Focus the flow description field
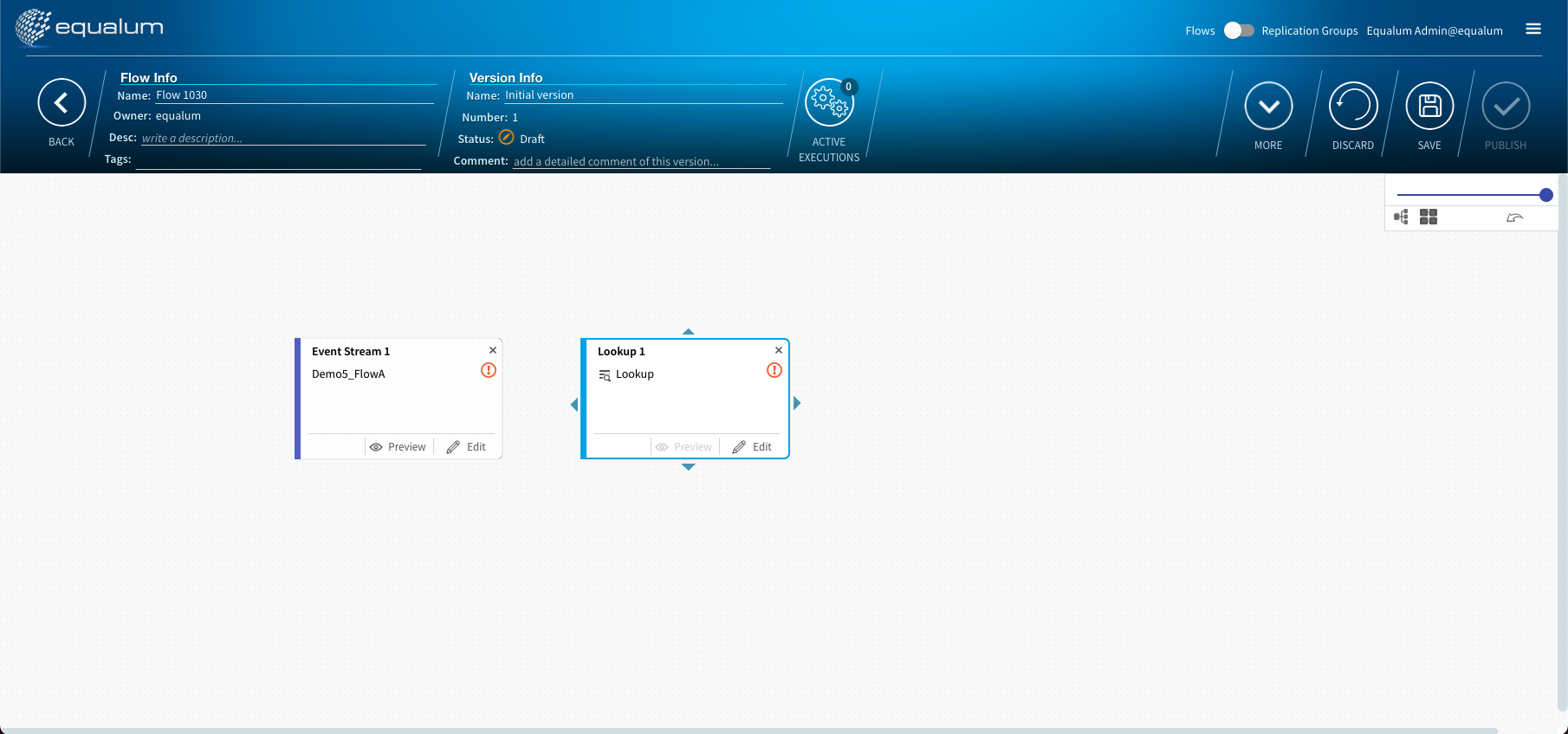The image size is (1568, 734). click(x=283, y=138)
